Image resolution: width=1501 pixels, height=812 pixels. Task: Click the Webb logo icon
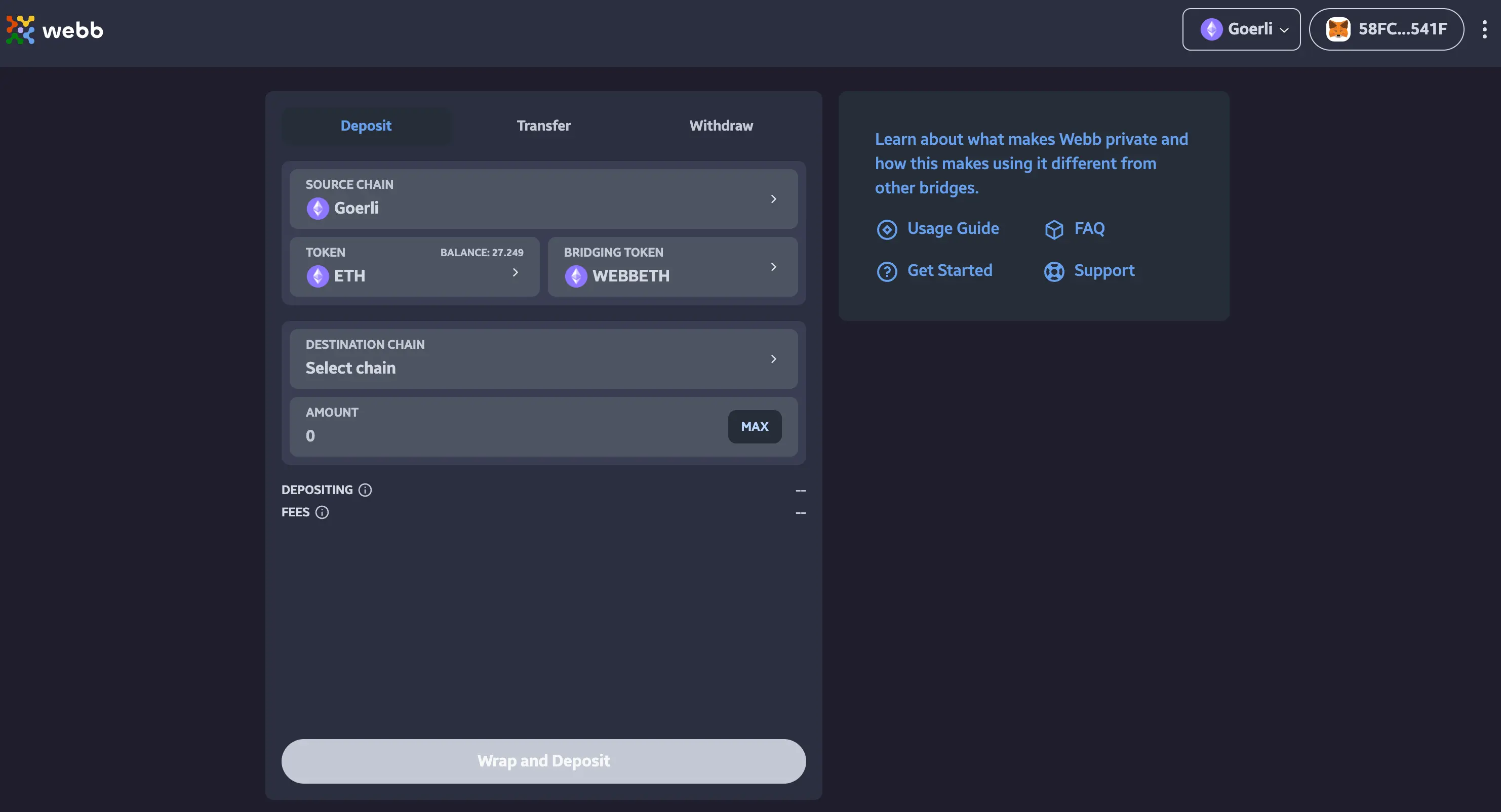click(20, 29)
